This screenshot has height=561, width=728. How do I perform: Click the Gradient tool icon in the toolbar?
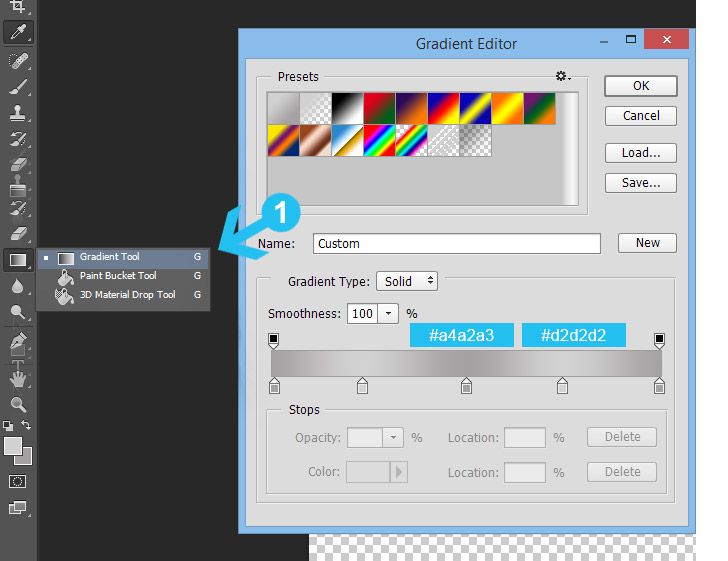point(18,260)
